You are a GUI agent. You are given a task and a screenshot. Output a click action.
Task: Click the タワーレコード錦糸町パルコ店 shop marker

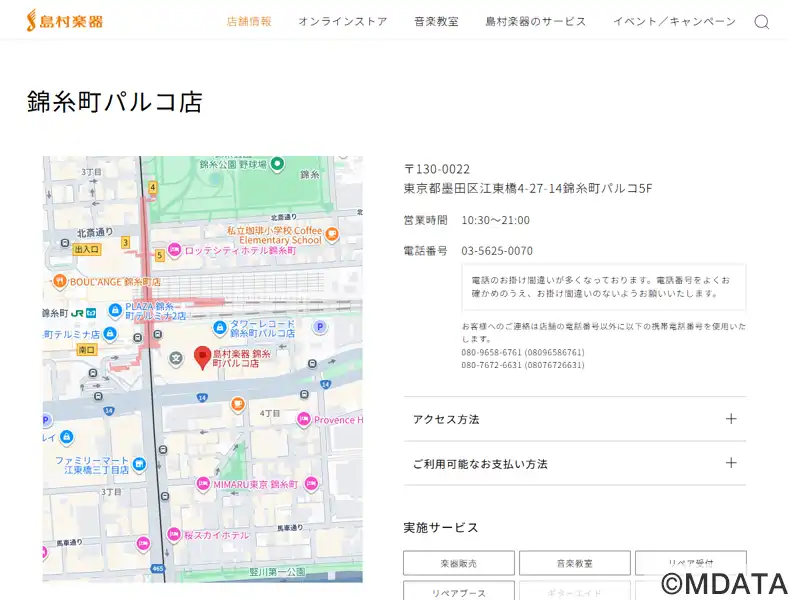click(x=219, y=328)
